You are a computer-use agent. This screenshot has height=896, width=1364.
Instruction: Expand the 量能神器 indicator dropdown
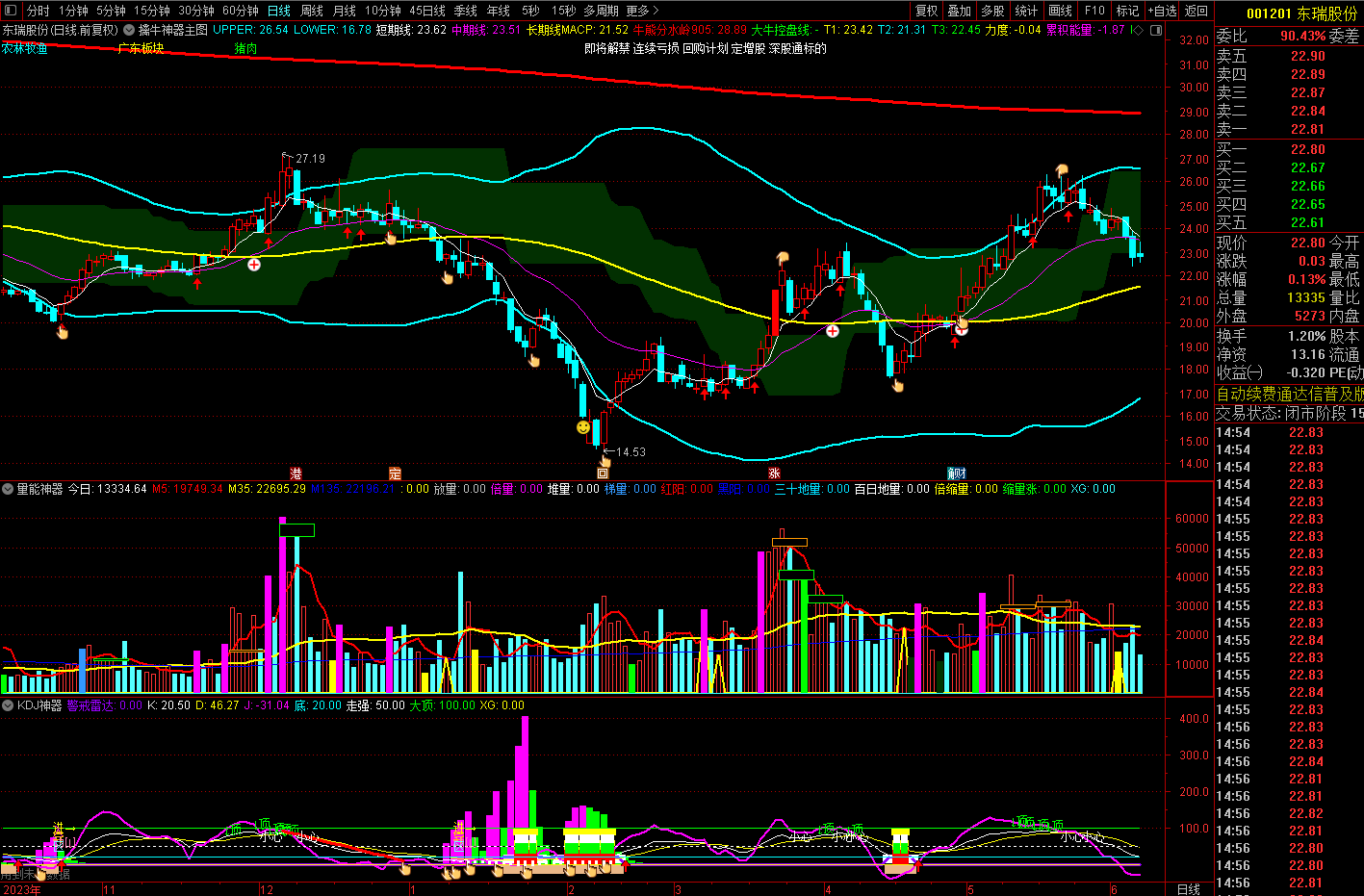pos(8,489)
